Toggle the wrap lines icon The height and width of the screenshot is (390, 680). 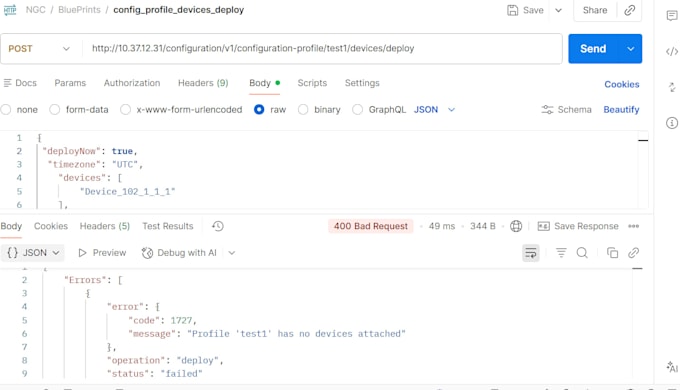tap(531, 253)
